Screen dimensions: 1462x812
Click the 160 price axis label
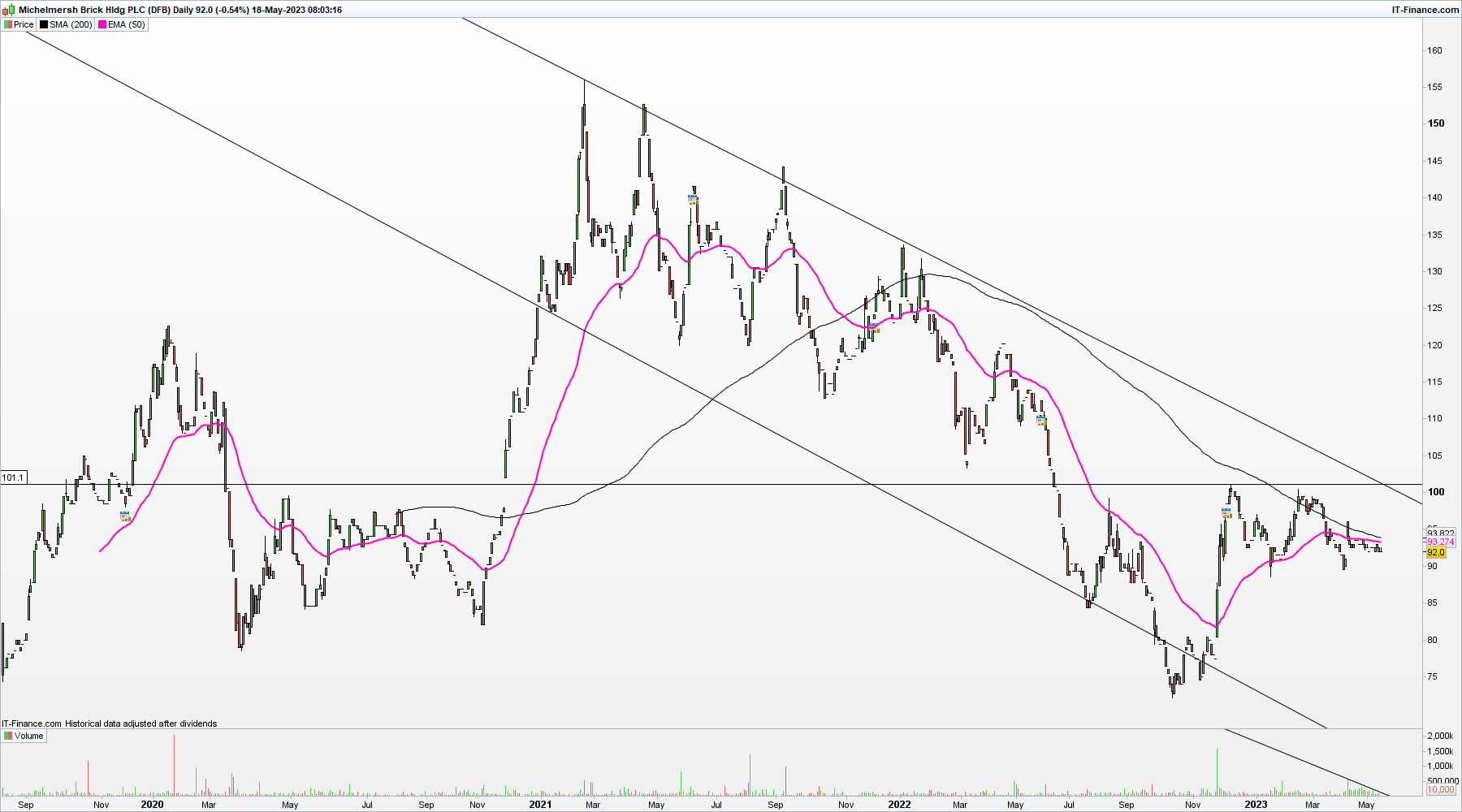pyautogui.click(x=1435, y=50)
